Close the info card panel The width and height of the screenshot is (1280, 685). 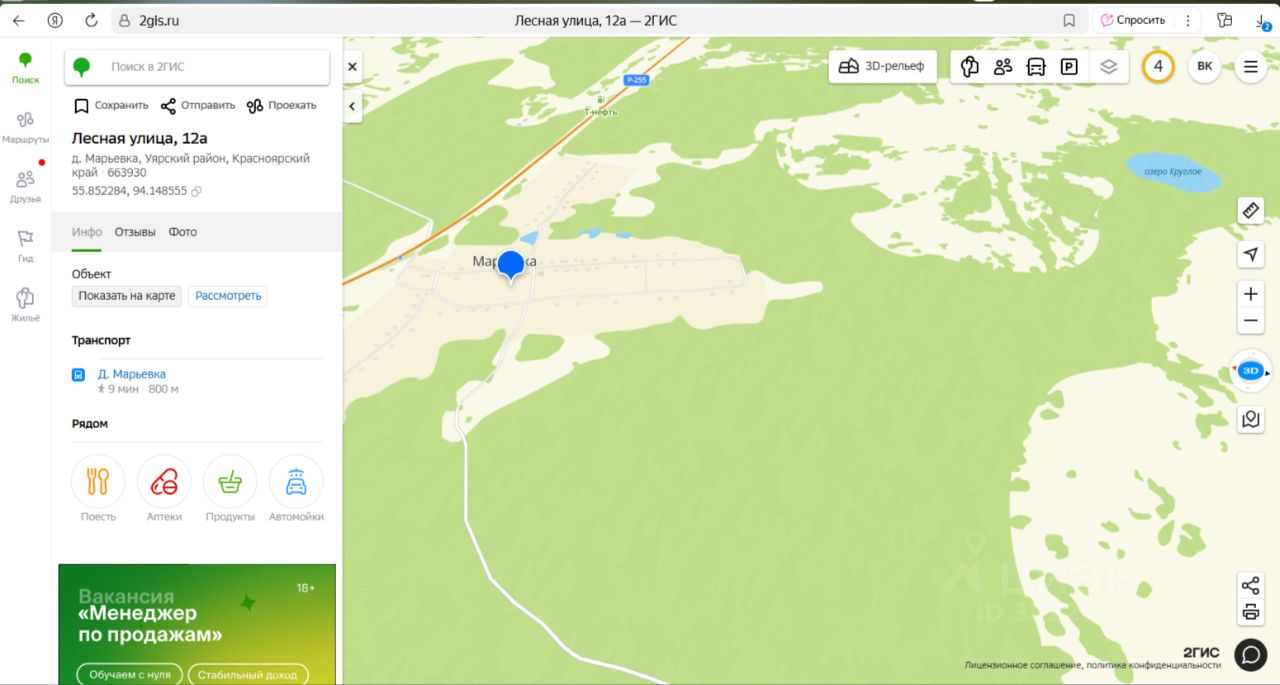tap(352, 67)
